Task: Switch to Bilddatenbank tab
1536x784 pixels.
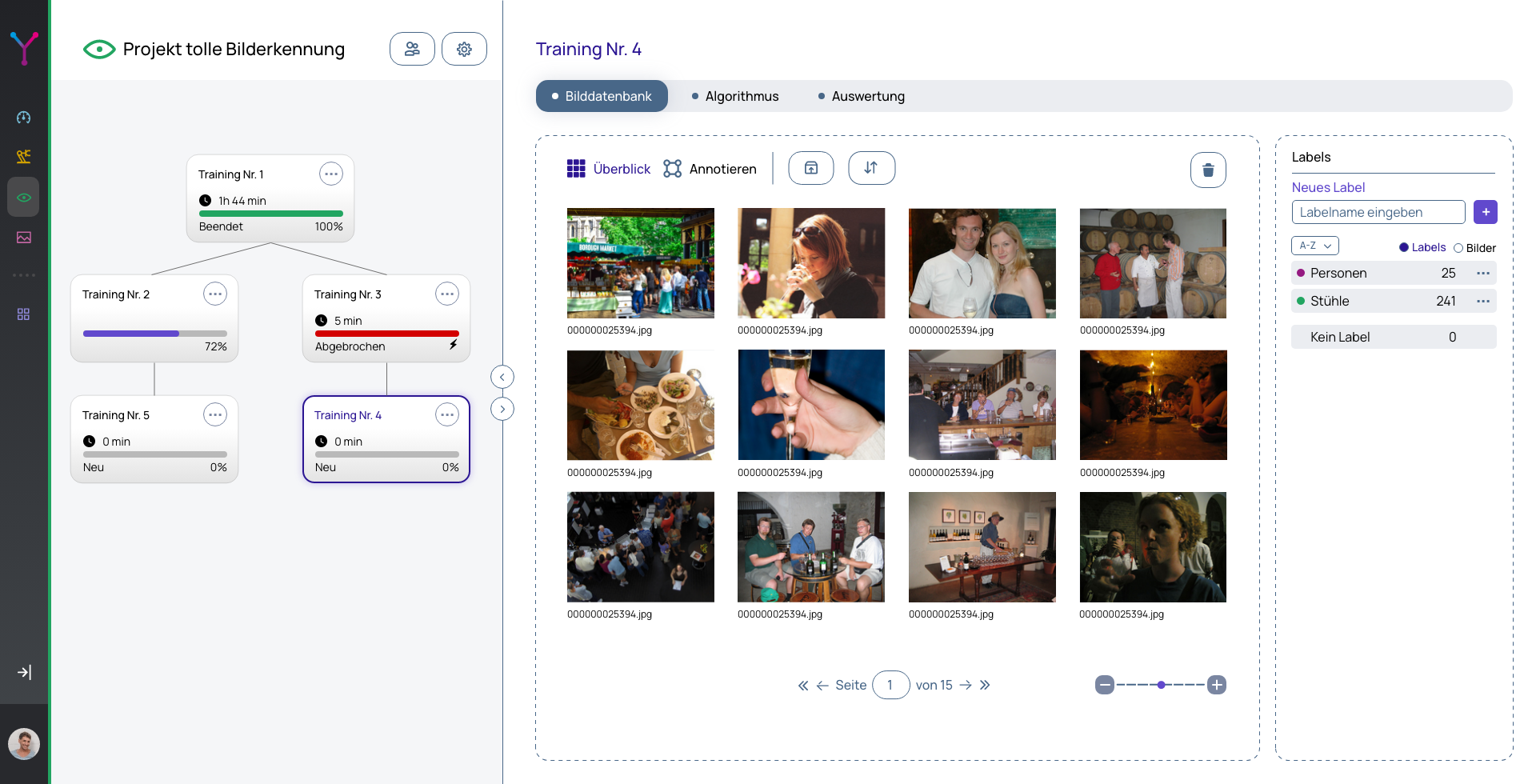Action: (602, 96)
